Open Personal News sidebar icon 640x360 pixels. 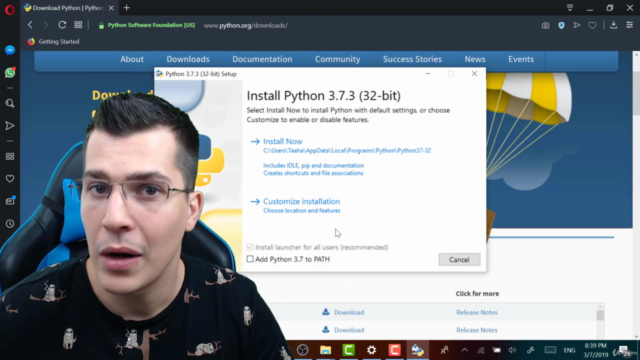[x=10, y=201]
